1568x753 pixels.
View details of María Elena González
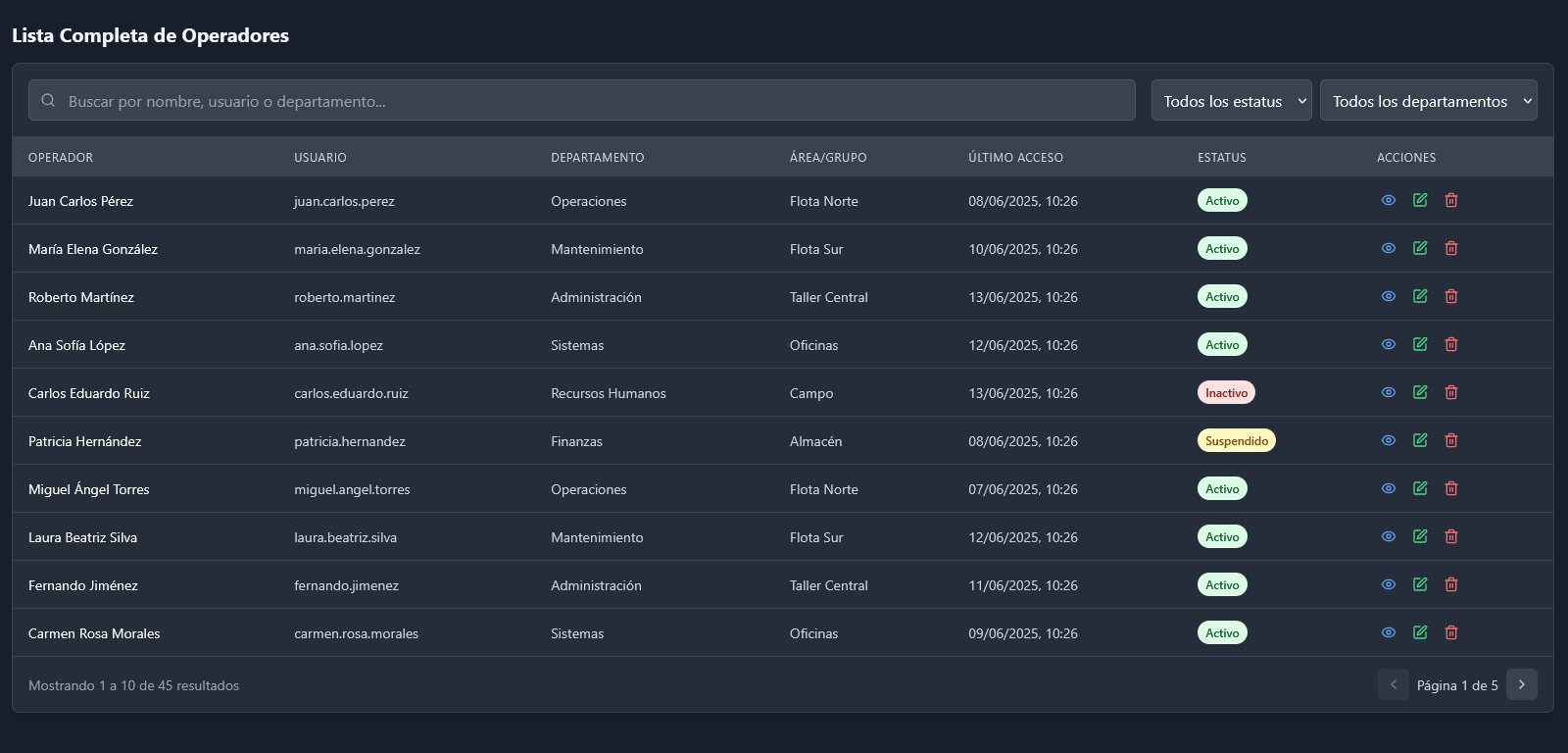tap(1389, 248)
